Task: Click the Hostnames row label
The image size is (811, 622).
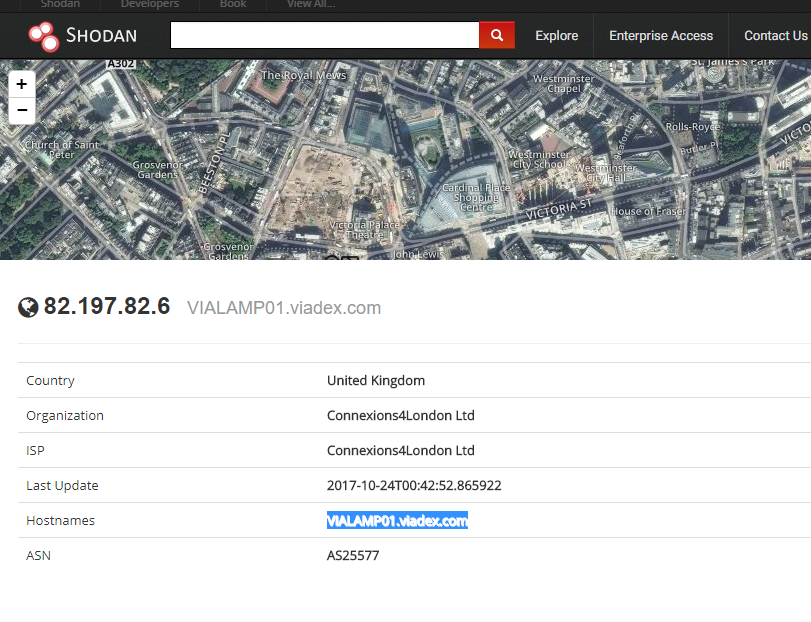Action: [61, 521]
